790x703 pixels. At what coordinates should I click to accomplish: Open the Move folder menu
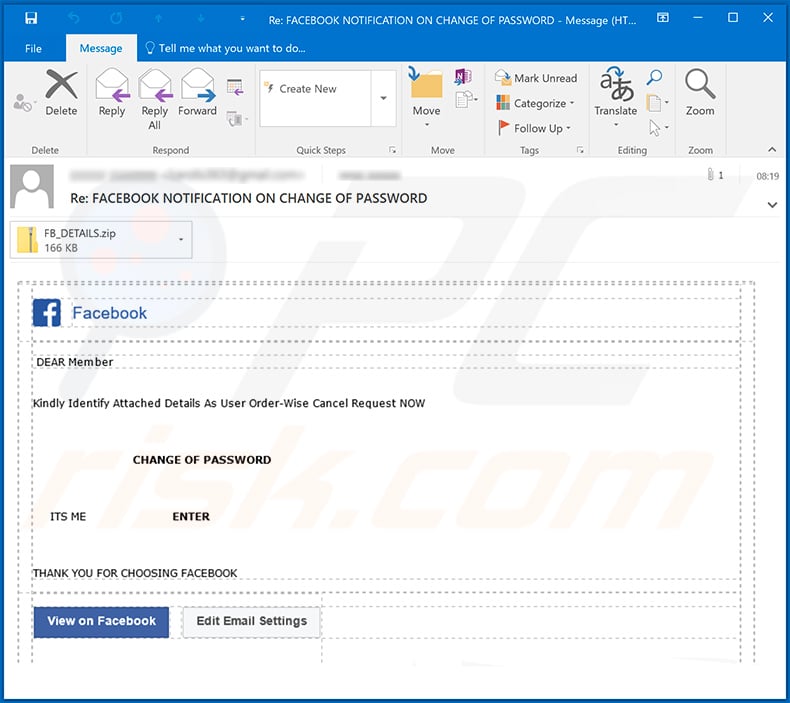426,98
